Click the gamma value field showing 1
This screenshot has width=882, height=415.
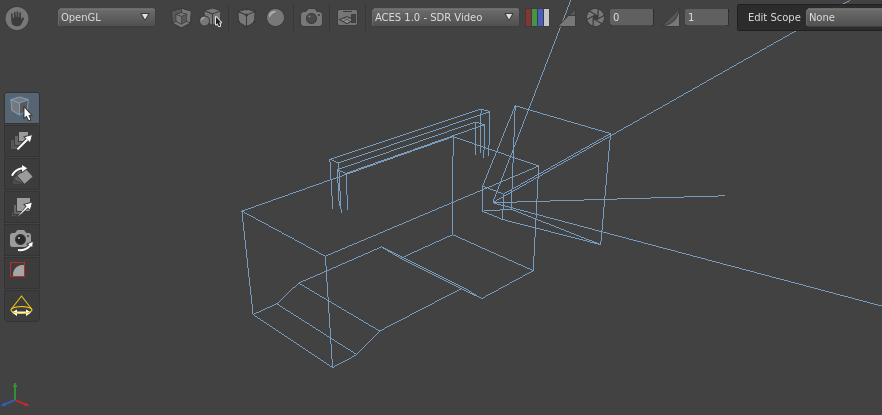tap(705, 17)
